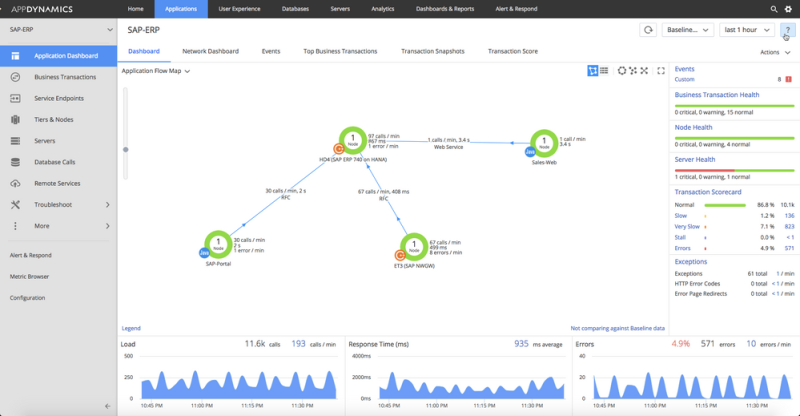800x416 pixels.
Task: Click the Server Health status bar
Action: click(734, 170)
